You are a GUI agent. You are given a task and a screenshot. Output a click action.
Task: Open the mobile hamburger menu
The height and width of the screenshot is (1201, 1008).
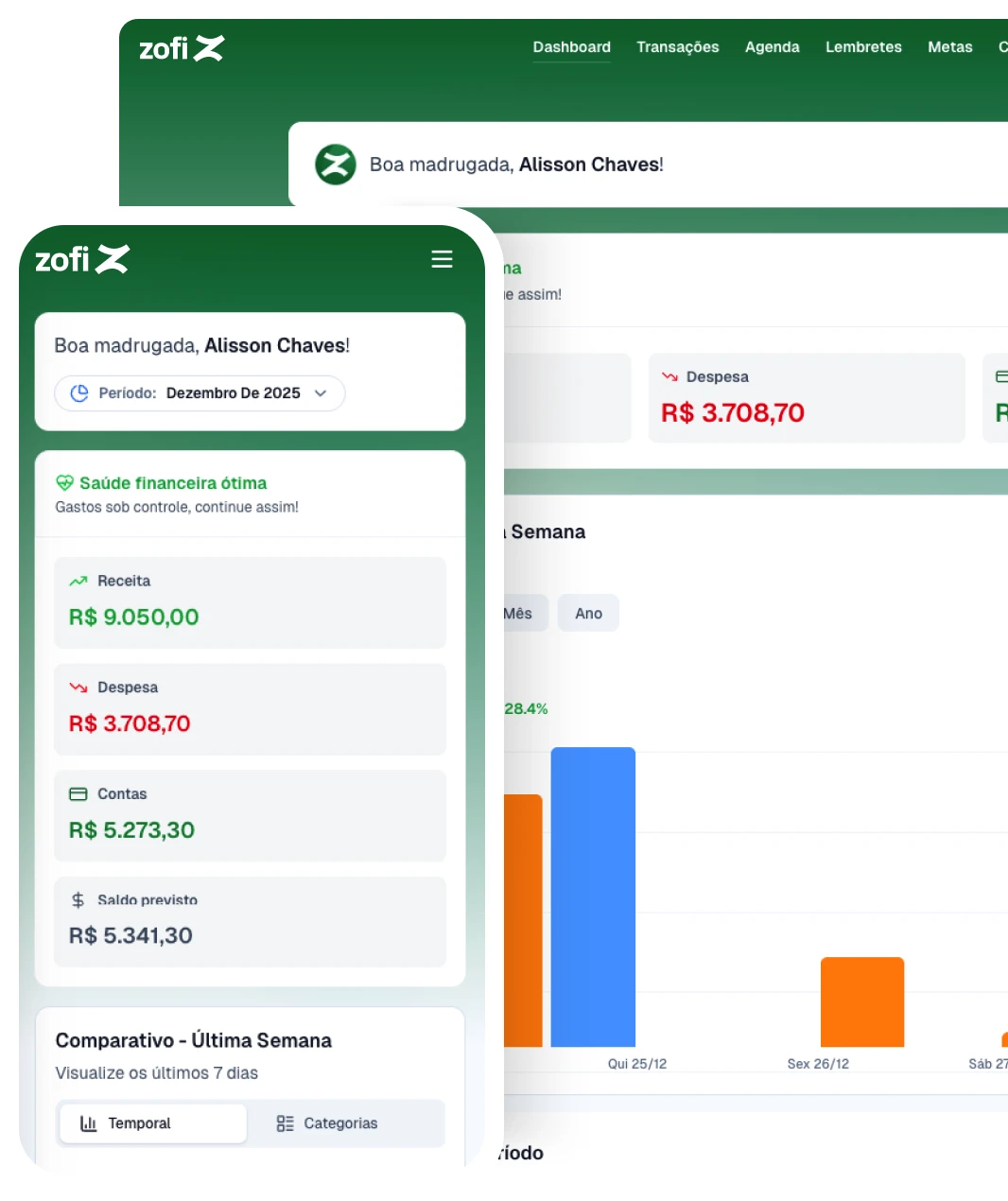tap(442, 259)
